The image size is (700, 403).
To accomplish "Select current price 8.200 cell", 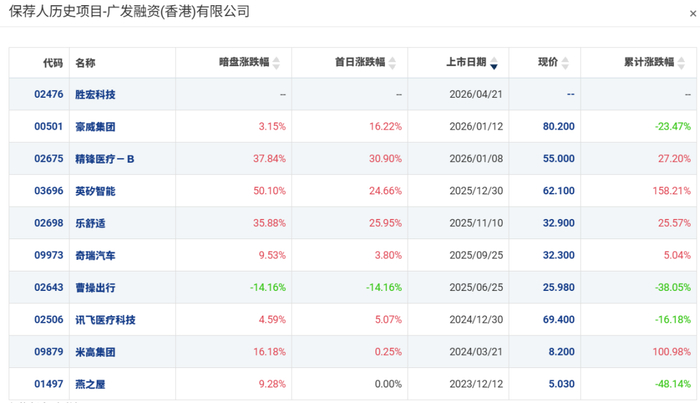I will (562, 351).
